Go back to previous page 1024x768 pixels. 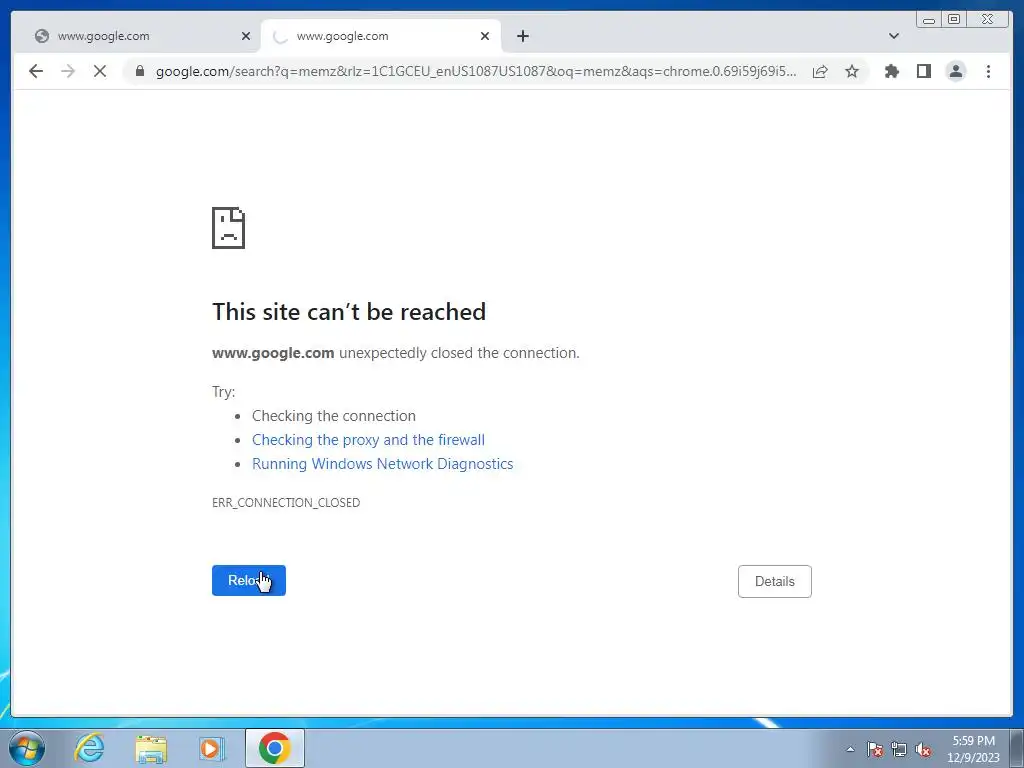[36, 71]
